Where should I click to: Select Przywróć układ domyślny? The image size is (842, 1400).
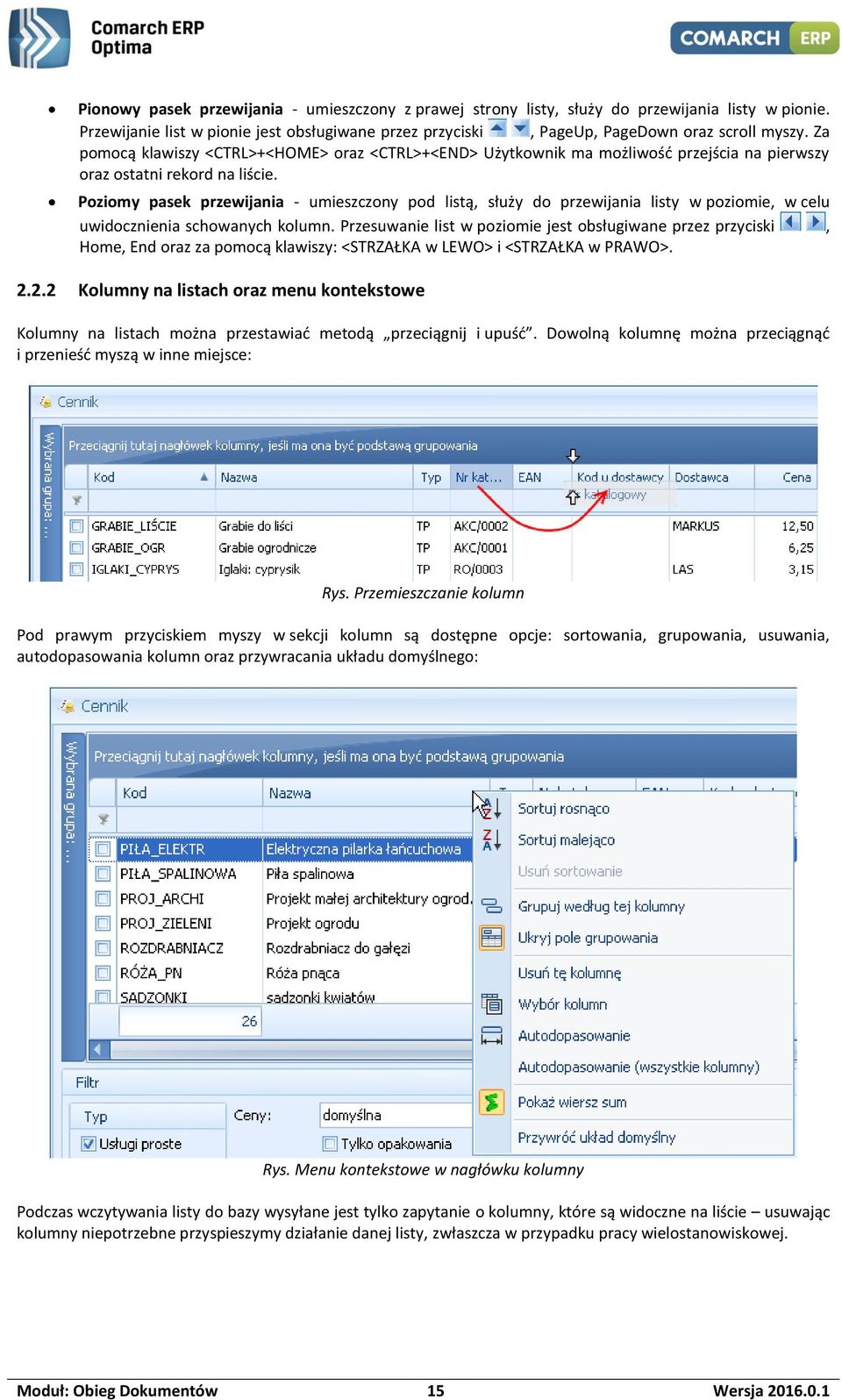click(x=596, y=1138)
